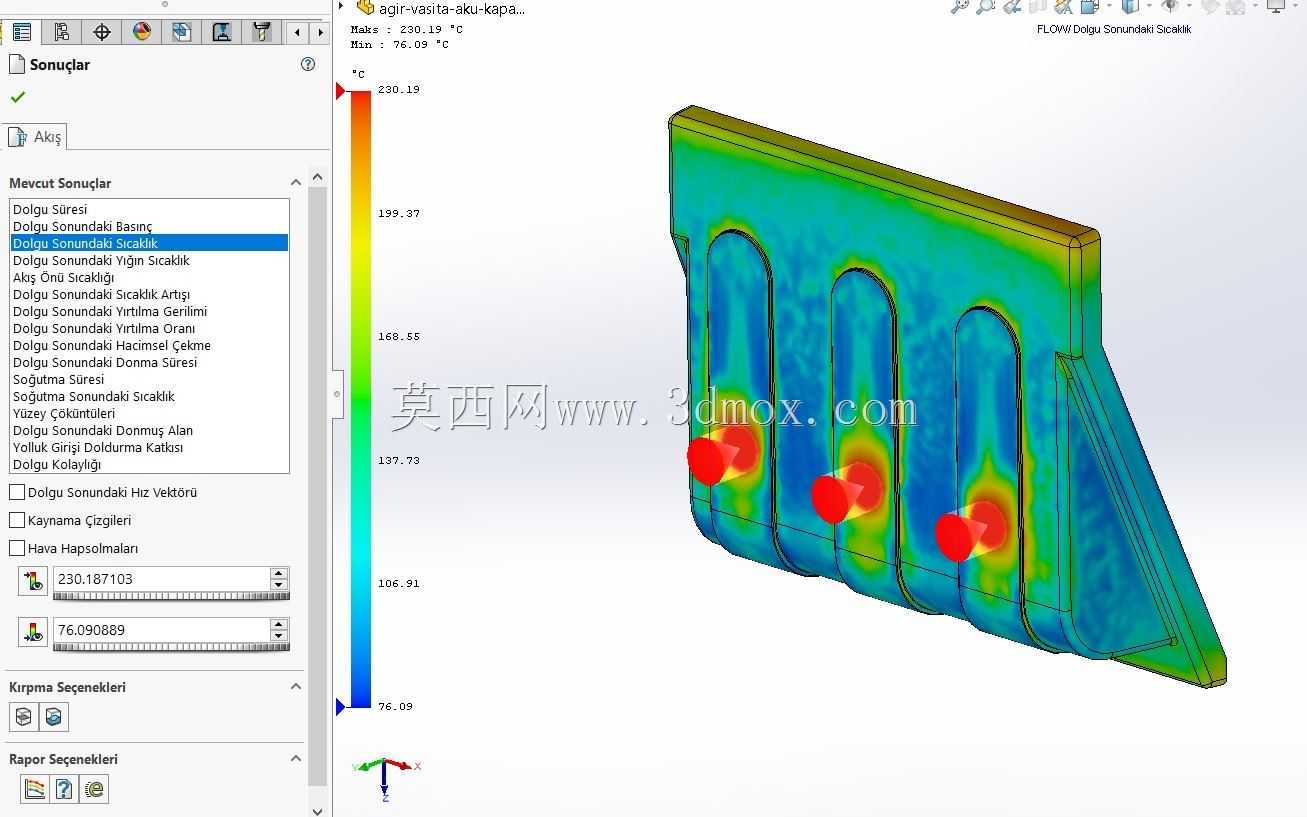Click the maximum value slider track

click(171, 596)
